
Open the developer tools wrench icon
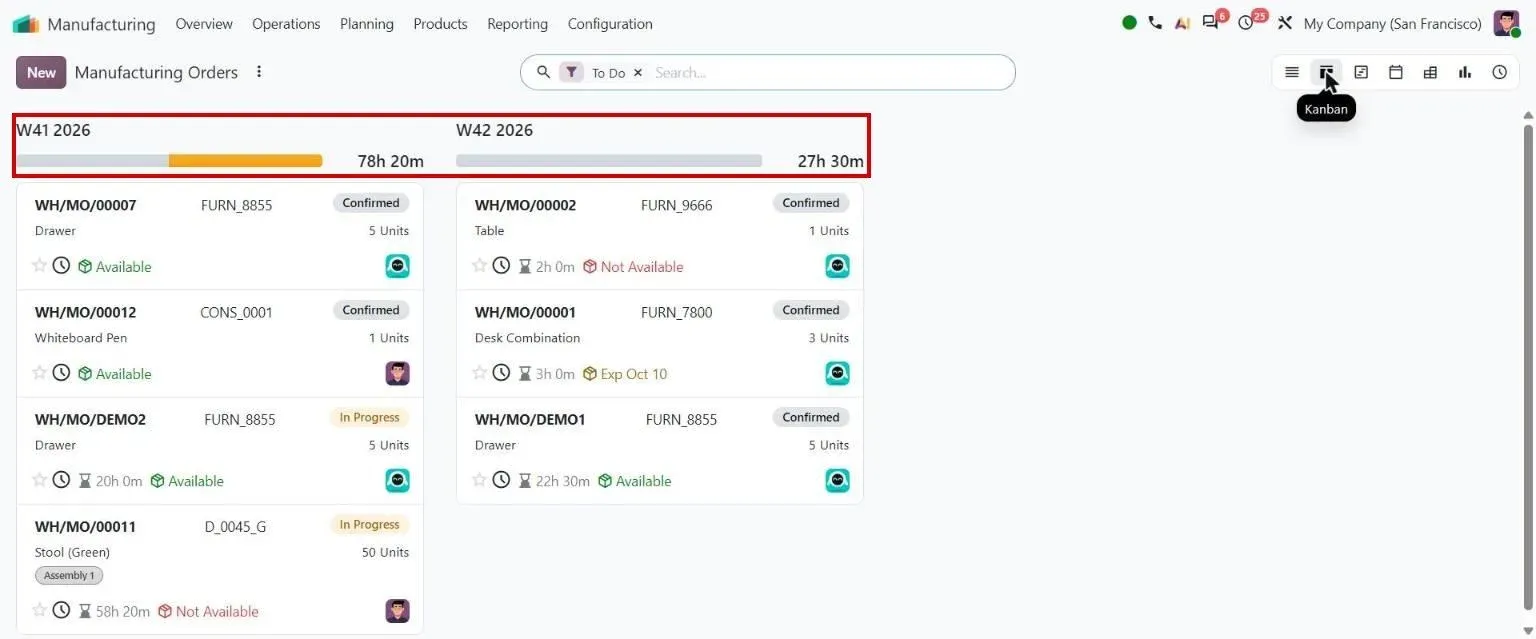click(x=1285, y=23)
